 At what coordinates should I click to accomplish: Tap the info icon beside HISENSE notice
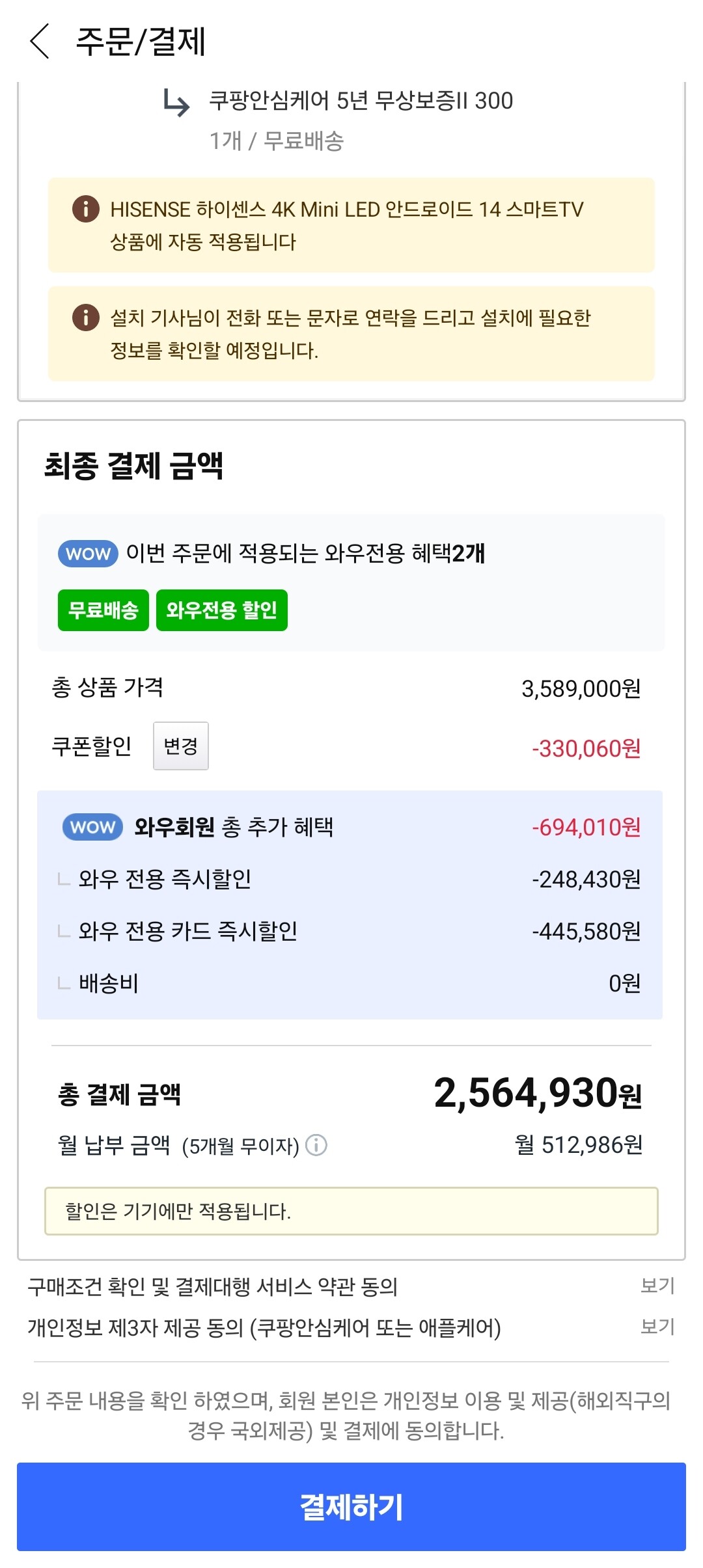point(85,209)
